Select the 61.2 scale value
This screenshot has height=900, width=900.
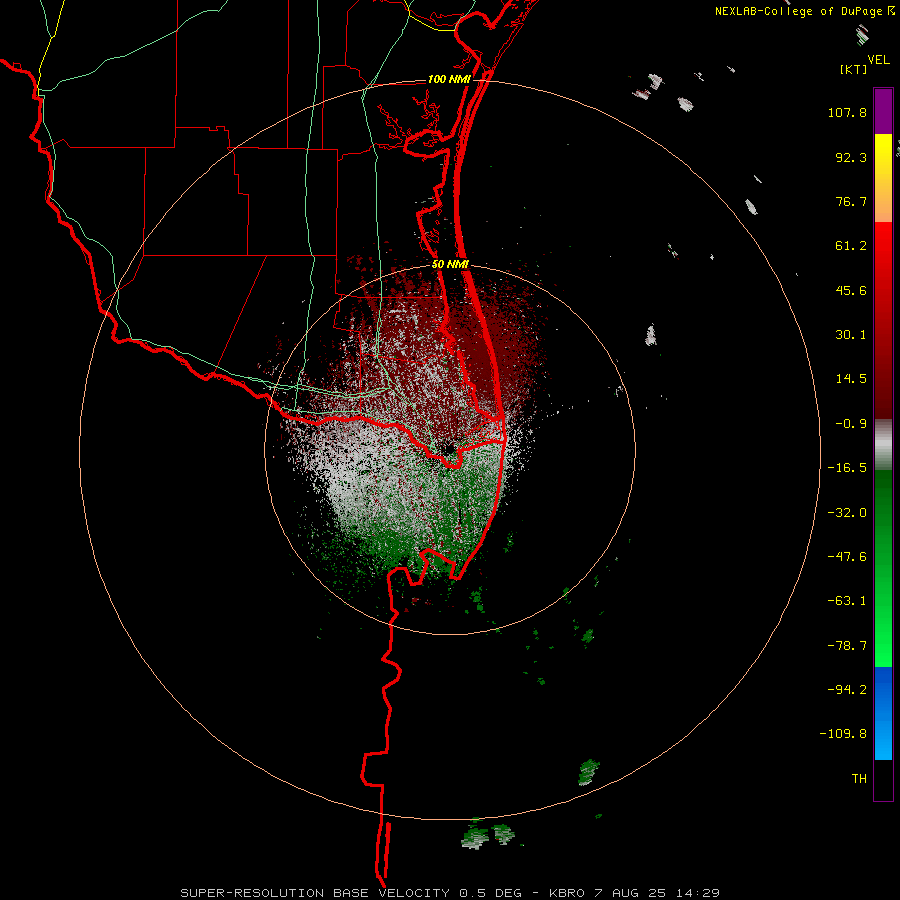(x=851, y=246)
